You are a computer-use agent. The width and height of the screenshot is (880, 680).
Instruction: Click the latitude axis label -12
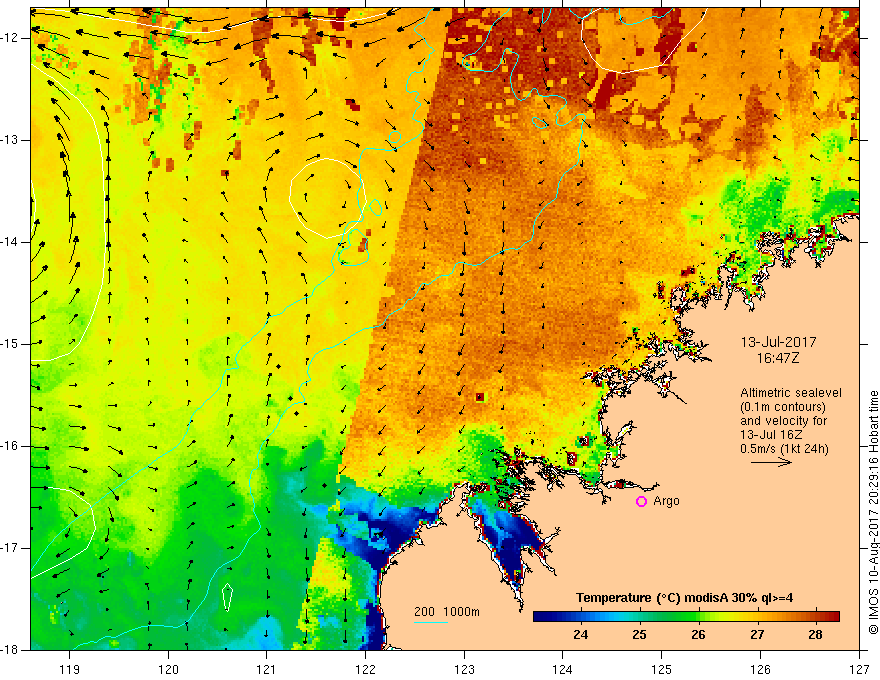point(10,38)
